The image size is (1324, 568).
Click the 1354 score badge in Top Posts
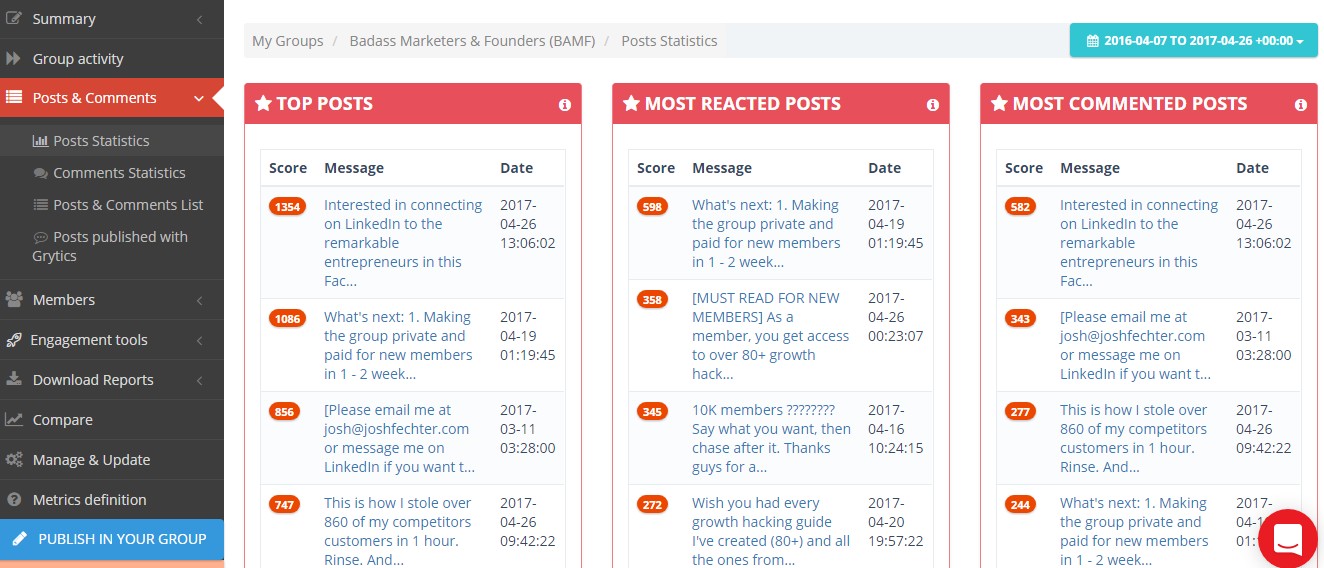pyautogui.click(x=285, y=206)
